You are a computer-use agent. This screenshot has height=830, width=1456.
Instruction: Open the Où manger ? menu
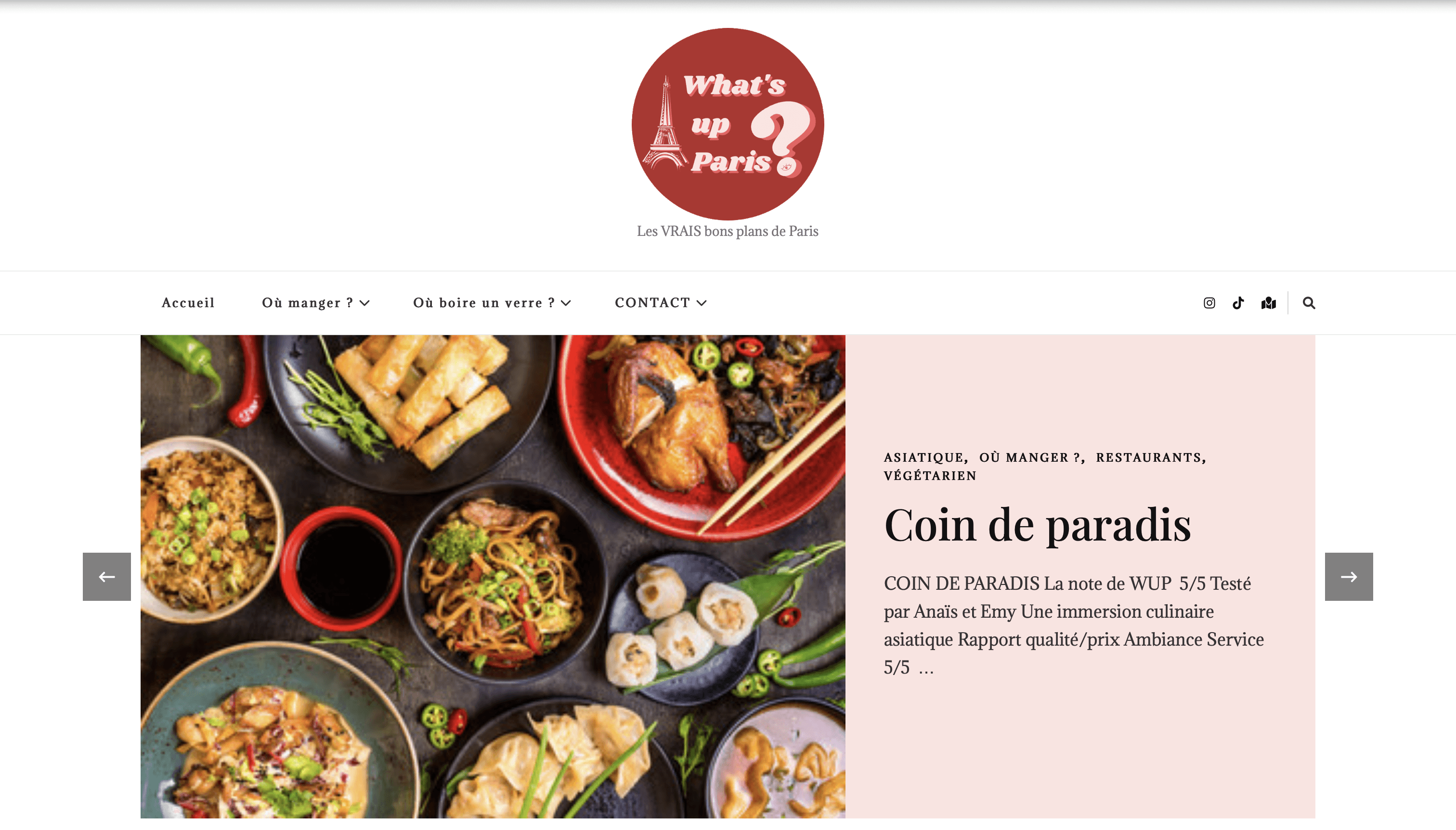(x=308, y=303)
